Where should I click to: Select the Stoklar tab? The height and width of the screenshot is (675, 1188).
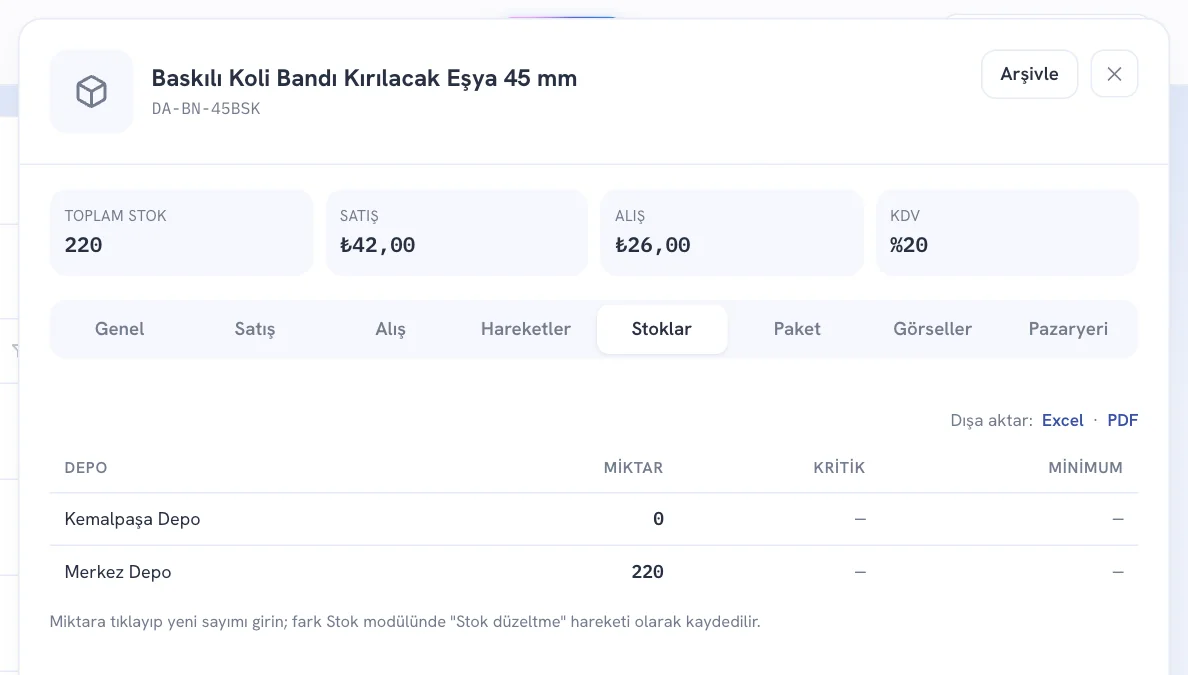[x=661, y=329]
